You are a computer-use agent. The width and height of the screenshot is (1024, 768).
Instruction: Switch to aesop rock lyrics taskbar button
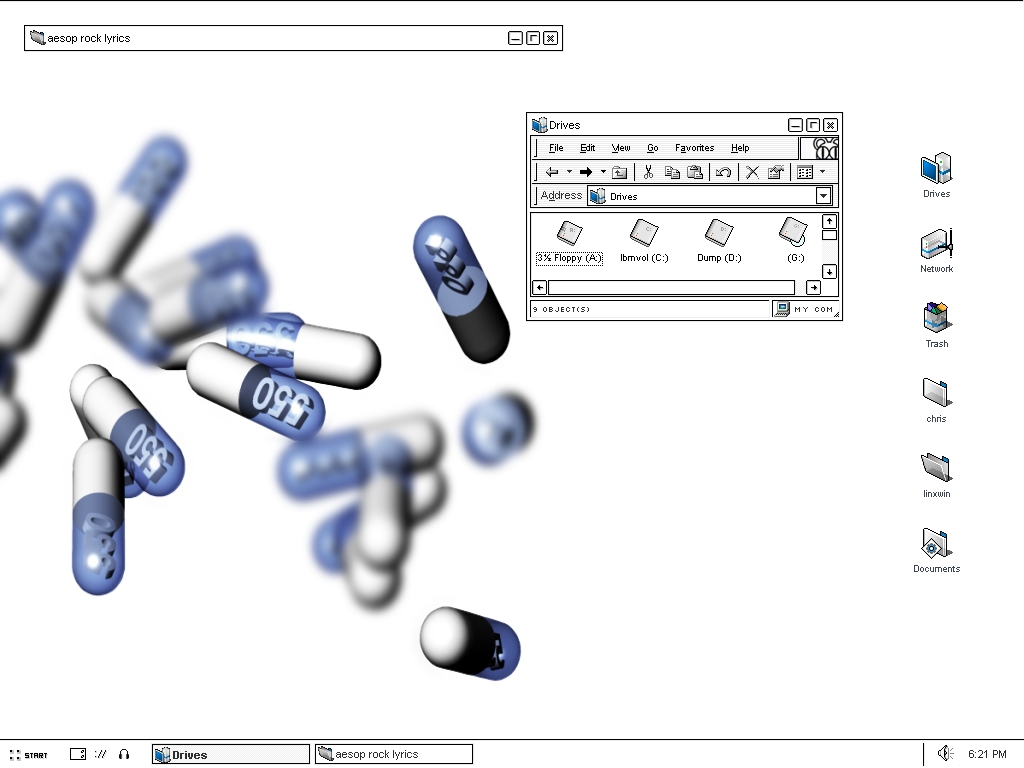point(394,754)
